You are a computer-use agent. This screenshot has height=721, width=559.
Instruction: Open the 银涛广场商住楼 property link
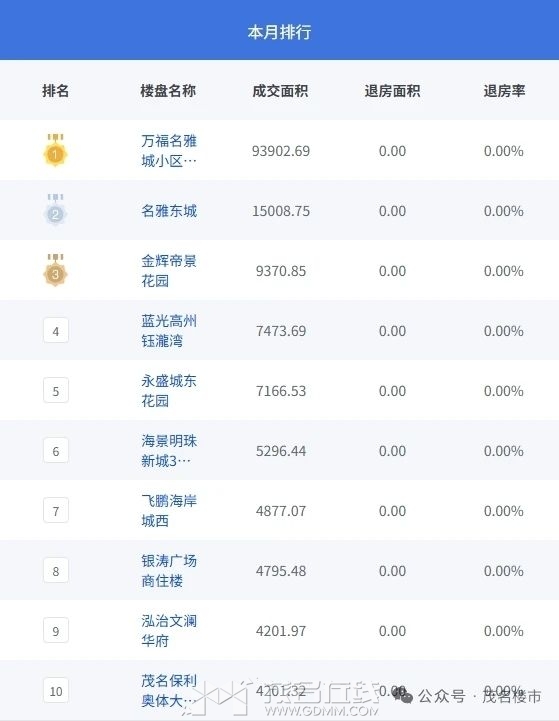[x=169, y=571]
